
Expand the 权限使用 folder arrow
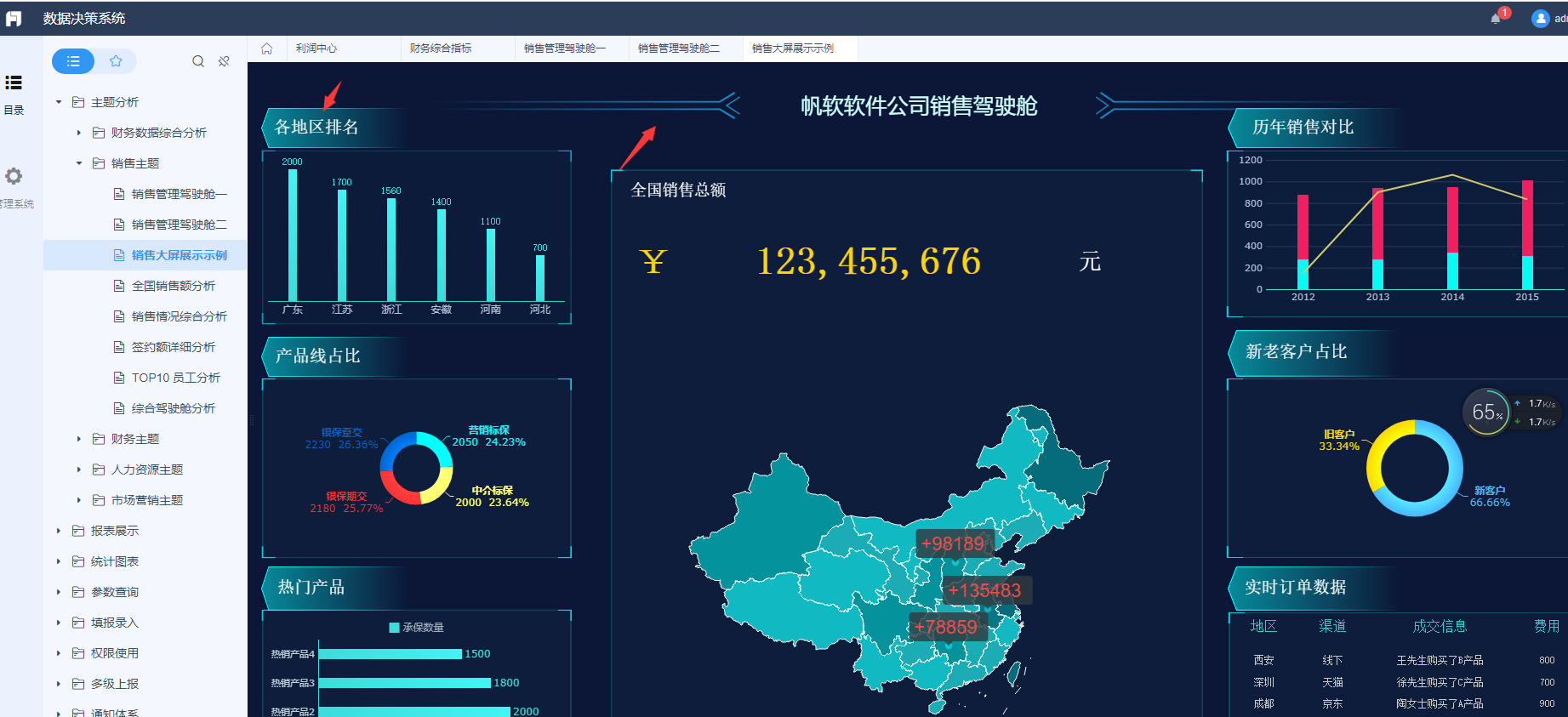(x=59, y=653)
